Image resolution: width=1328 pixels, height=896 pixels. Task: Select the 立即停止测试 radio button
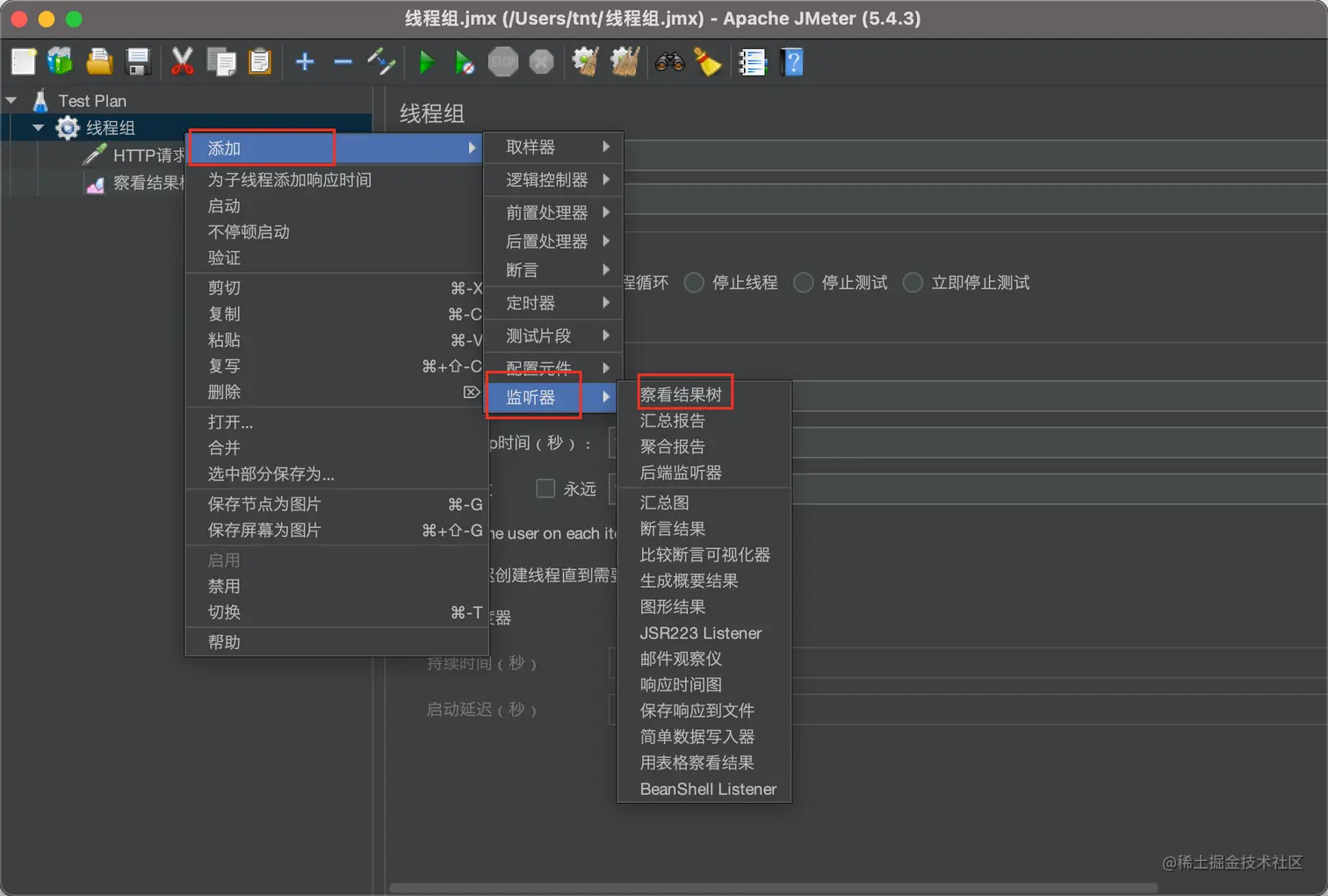coord(913,282)
